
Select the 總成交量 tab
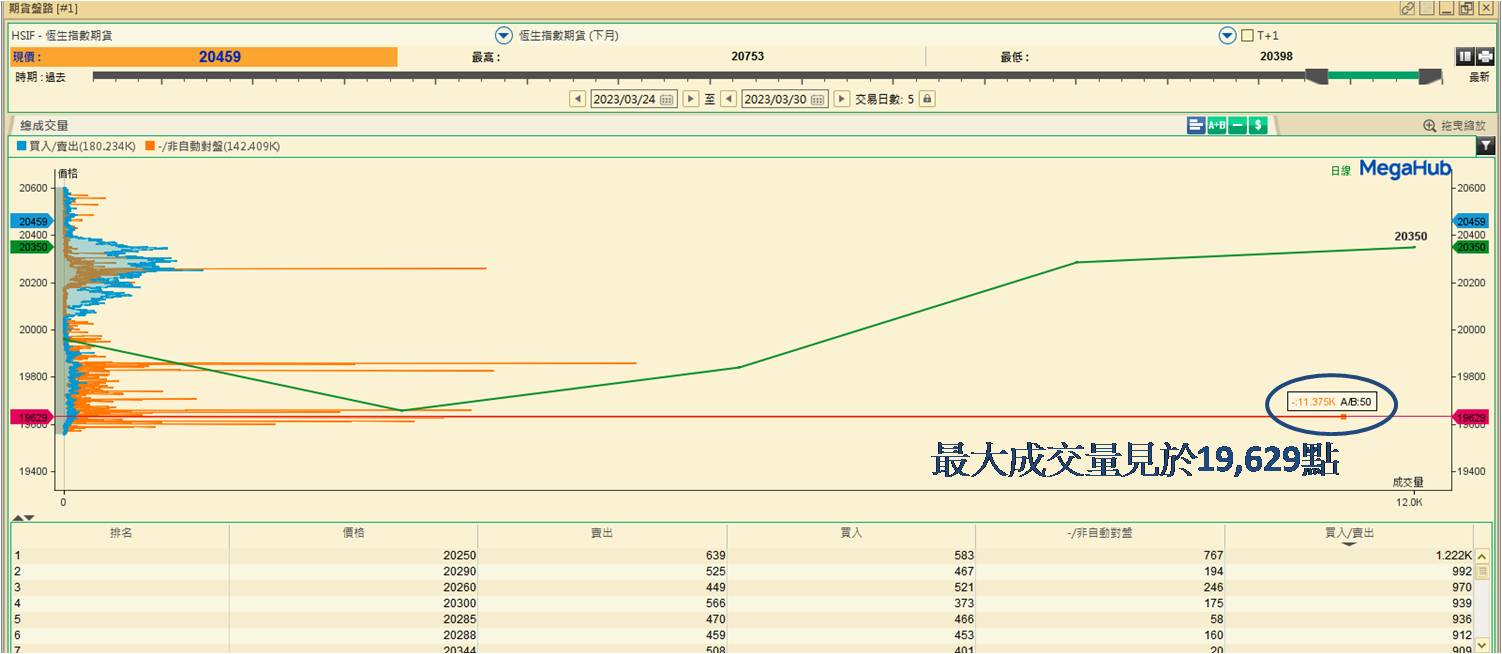click(x=45, y=126)
